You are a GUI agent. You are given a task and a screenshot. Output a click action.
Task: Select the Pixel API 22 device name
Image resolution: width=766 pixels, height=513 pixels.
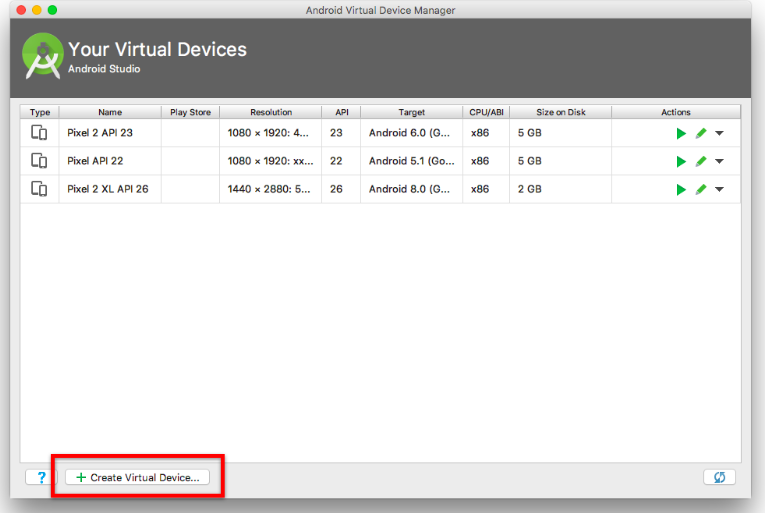[x=95, y=161]
